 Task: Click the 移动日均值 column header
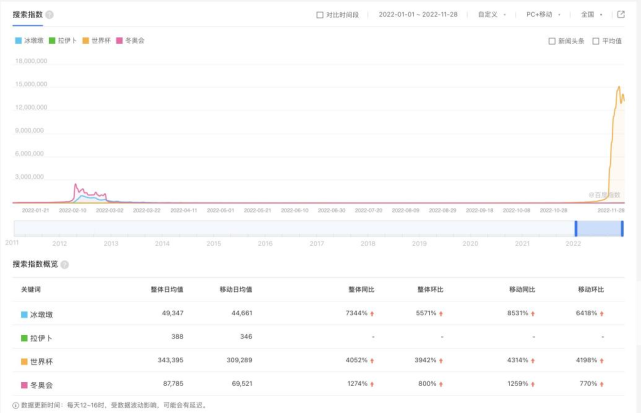pyautogui.click(x=236, y=290)
